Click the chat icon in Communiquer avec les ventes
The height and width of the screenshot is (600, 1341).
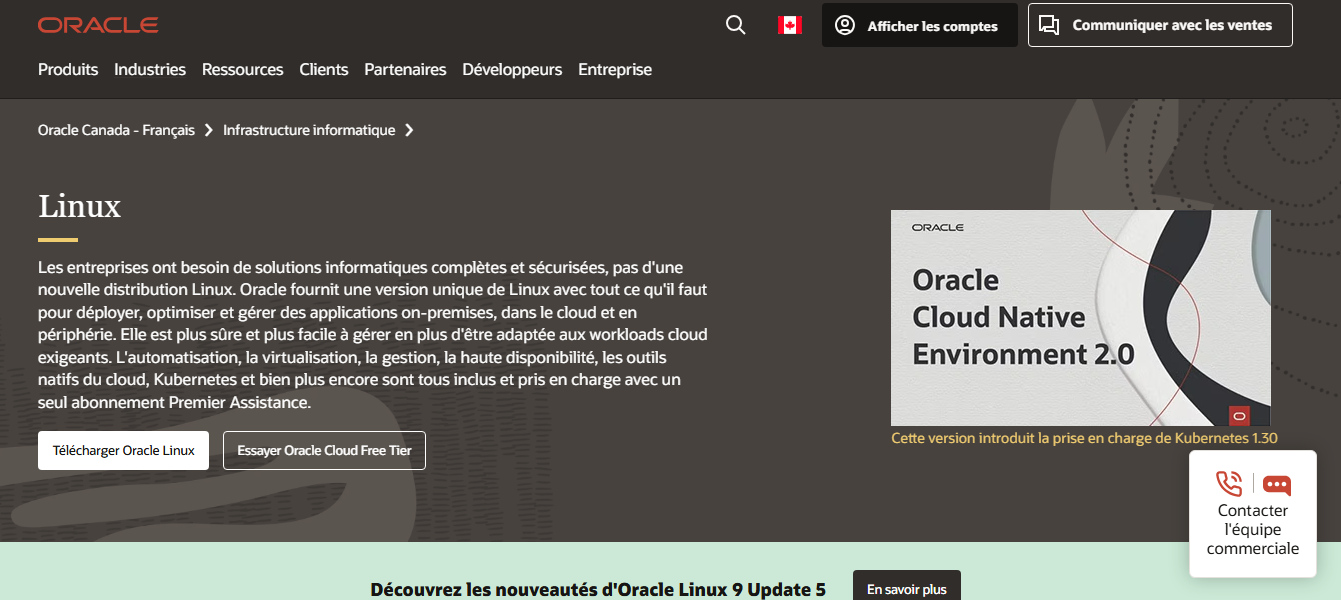point(1049,24)
